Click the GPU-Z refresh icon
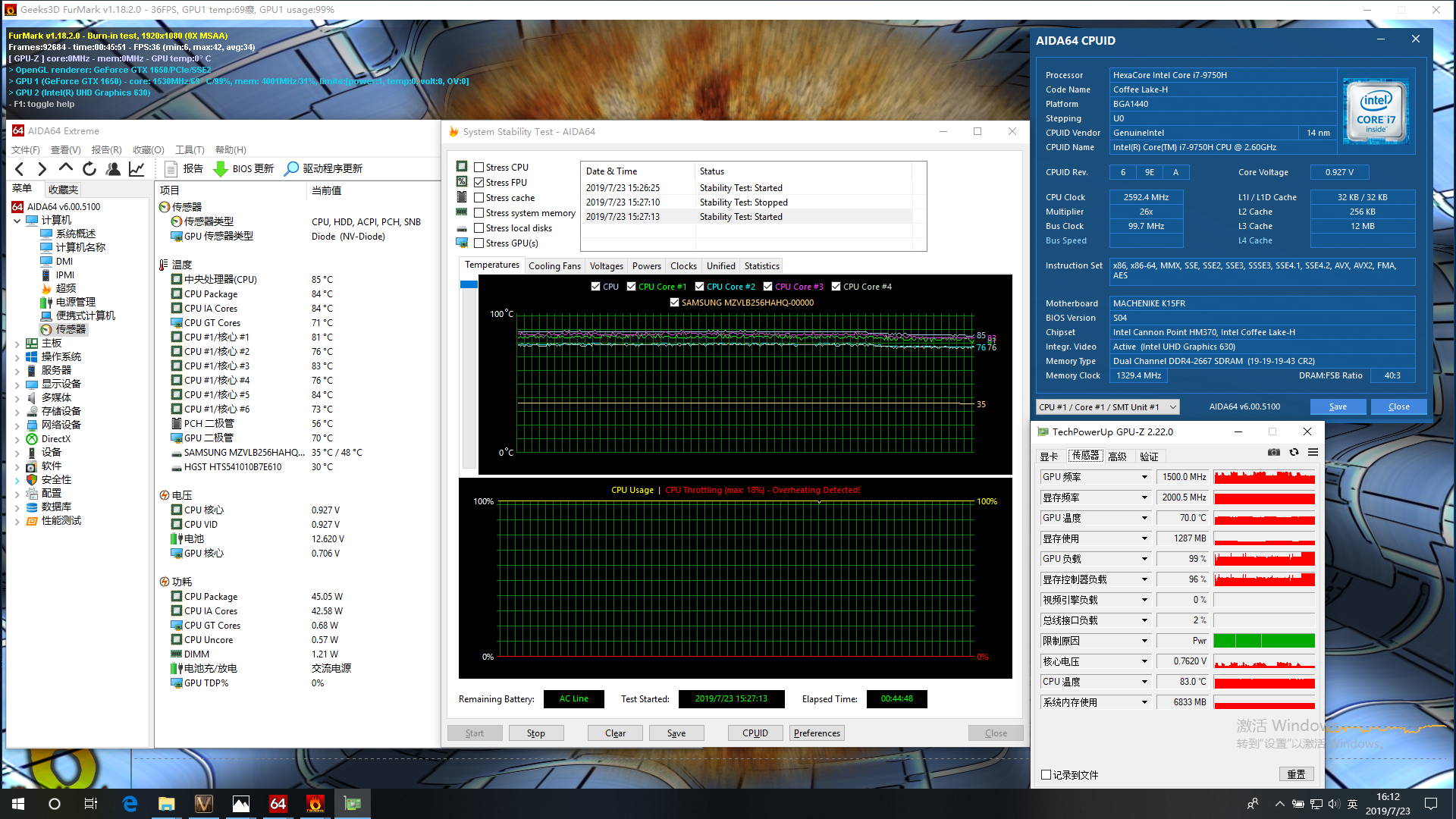 pyautogui.click(x=1294, y=452)
